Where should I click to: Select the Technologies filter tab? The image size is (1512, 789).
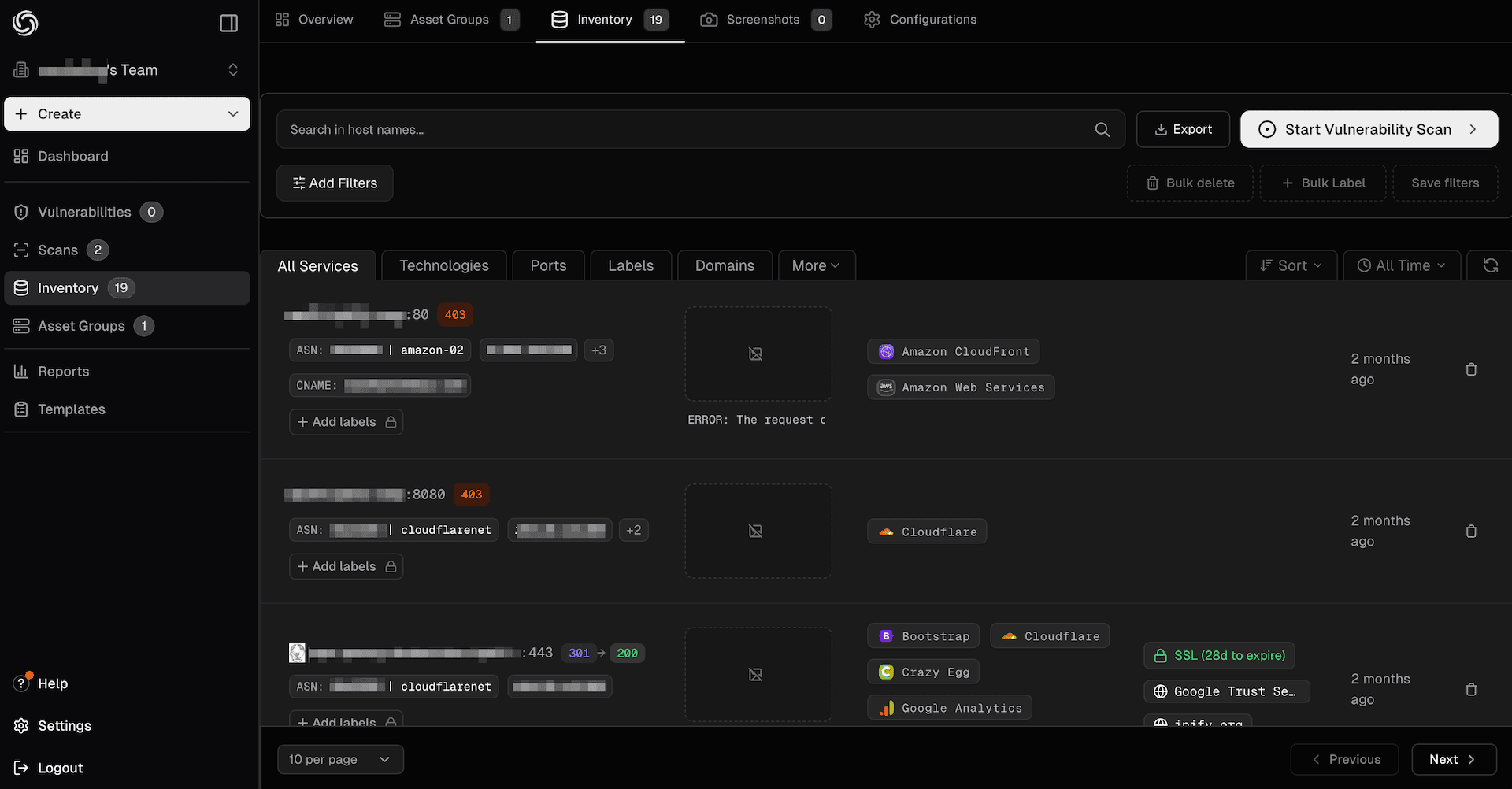443,265
